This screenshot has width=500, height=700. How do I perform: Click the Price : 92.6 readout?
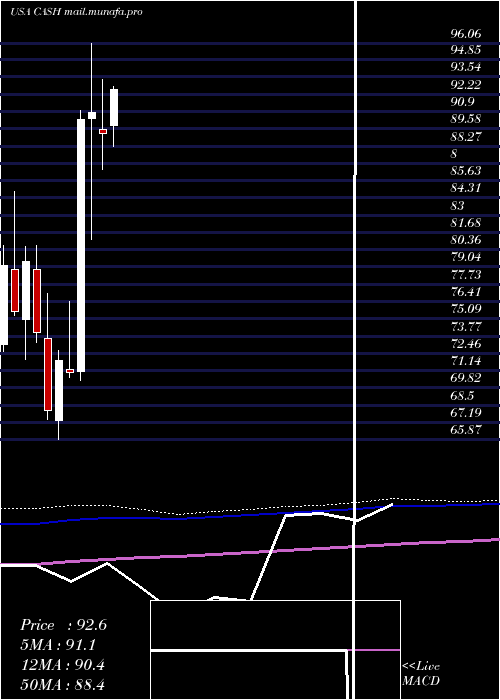pos(63,625)
